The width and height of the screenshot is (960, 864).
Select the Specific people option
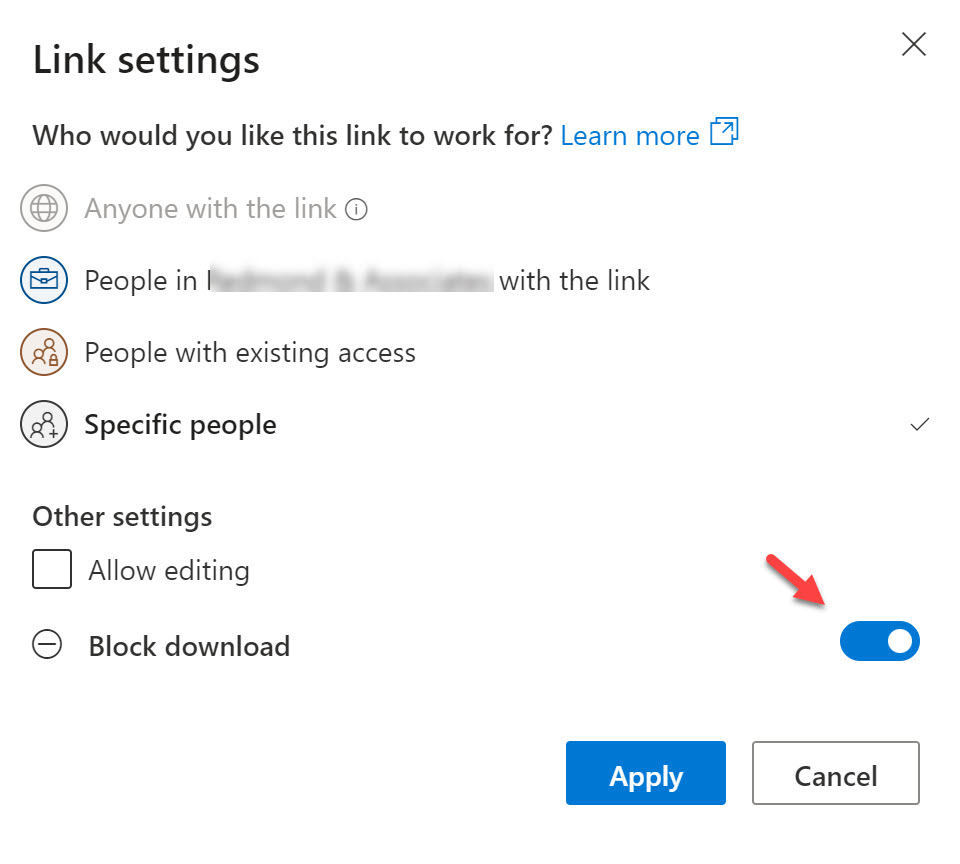pos(180,425)
